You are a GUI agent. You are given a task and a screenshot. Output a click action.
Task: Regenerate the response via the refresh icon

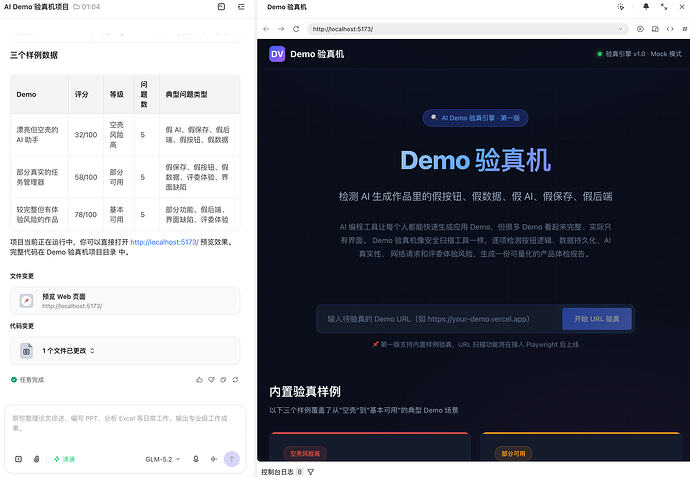235,380
